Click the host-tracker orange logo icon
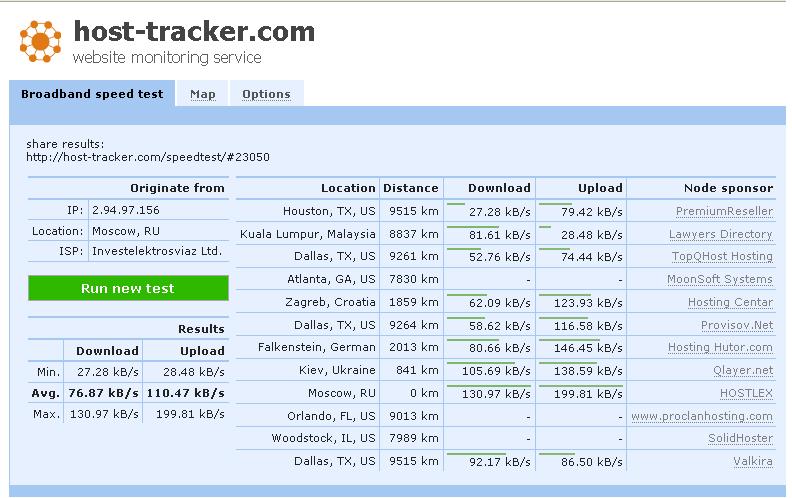792x498 pixels. pos(41,41)
